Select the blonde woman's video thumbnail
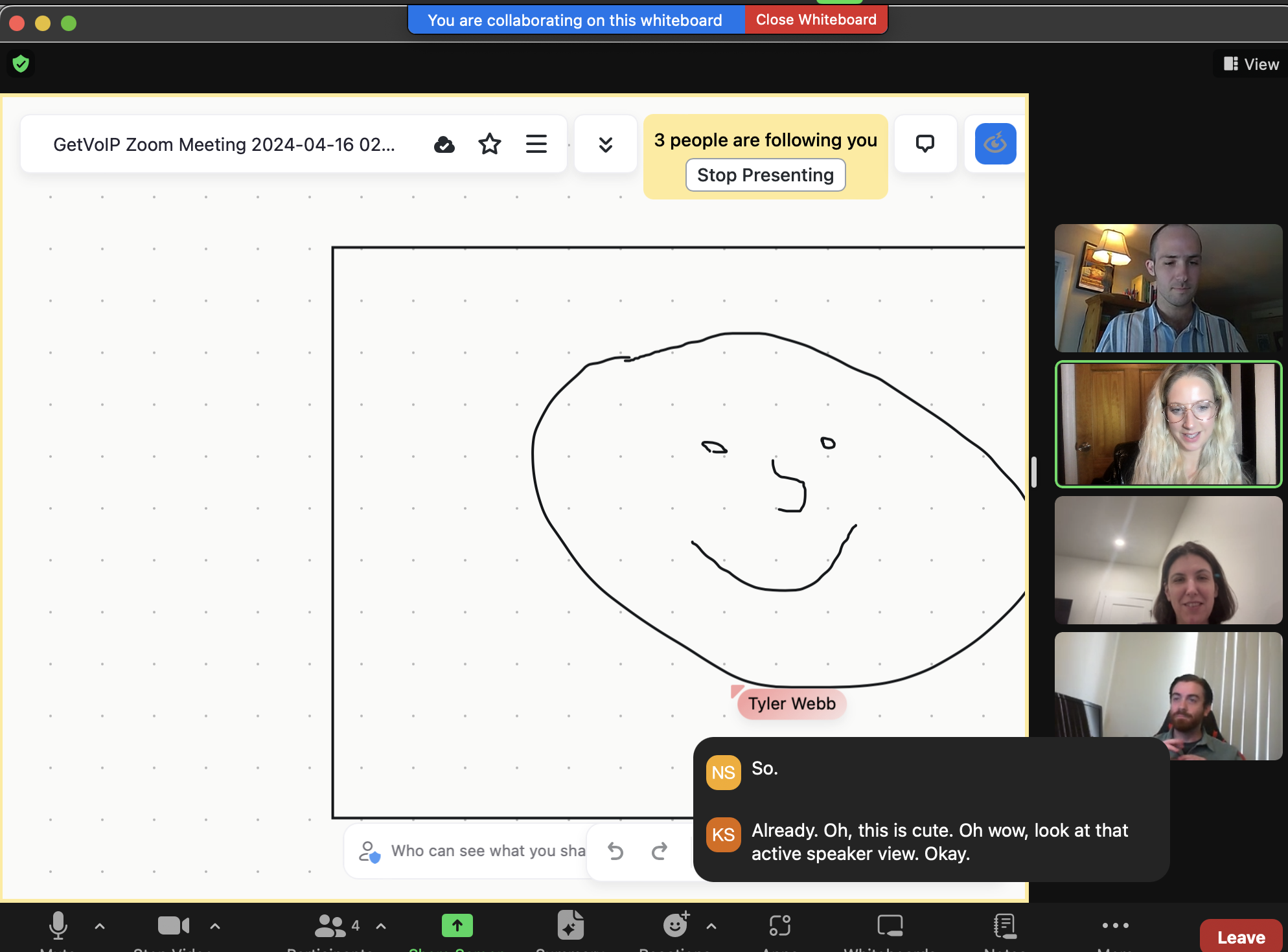 coord(1168,424)
